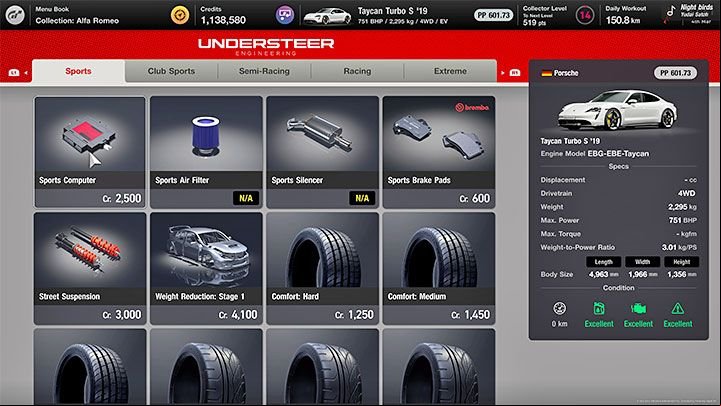721x406 pixels.
Task: Click the odometer 0 km condition icon
Action: pyautogui.click(x=560, y=308)
